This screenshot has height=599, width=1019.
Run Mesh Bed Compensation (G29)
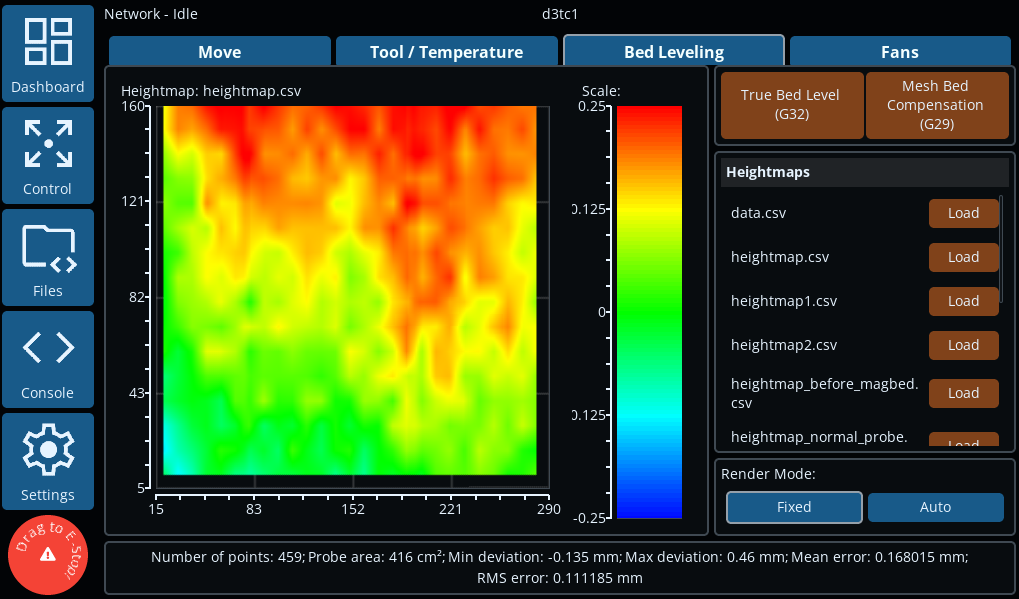[x=935, y=105]
